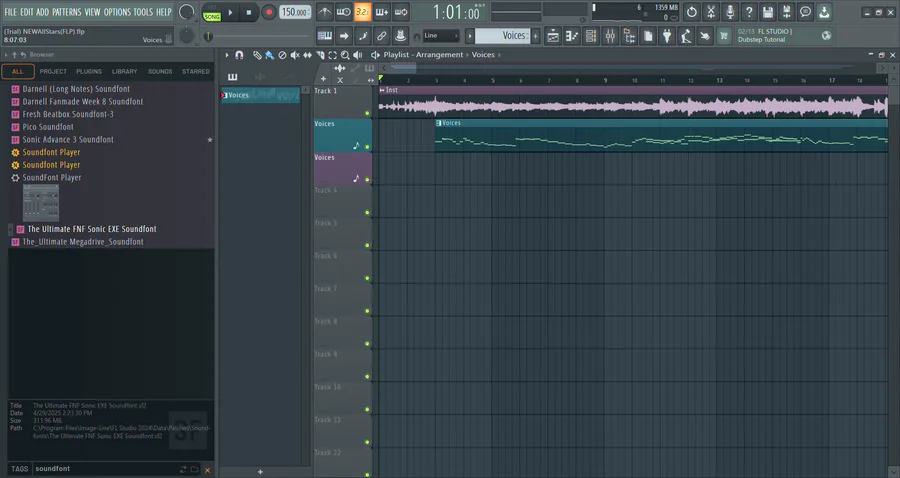Open the Channel rack icon
This screenshot has width=900, height=478.
pyautogui.click(x=591, y=36)
